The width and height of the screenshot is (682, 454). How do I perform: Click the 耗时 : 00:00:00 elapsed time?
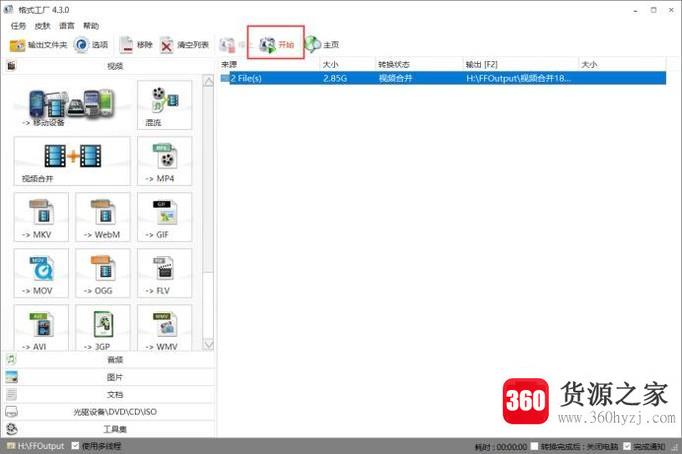click(501, 447)
